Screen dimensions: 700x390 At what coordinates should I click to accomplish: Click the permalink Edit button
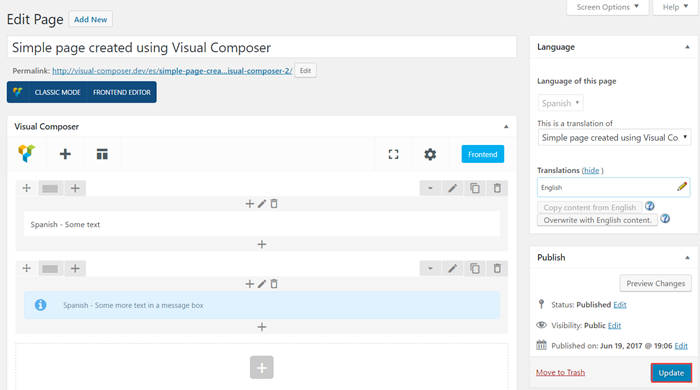tap(305, 71)
